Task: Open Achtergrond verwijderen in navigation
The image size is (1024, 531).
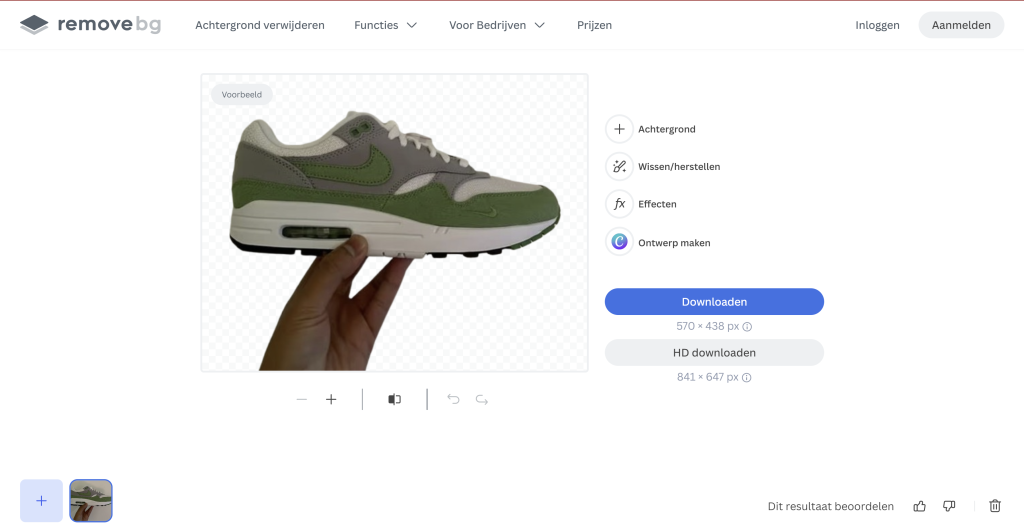Action: coord(260,25)
